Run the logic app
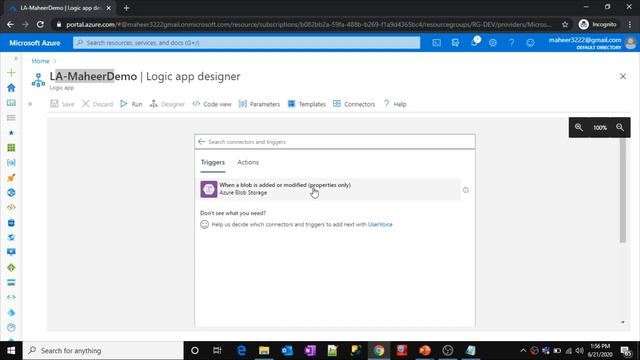The image size is (640, 360). pyautogui.click(x=131, y=104)
